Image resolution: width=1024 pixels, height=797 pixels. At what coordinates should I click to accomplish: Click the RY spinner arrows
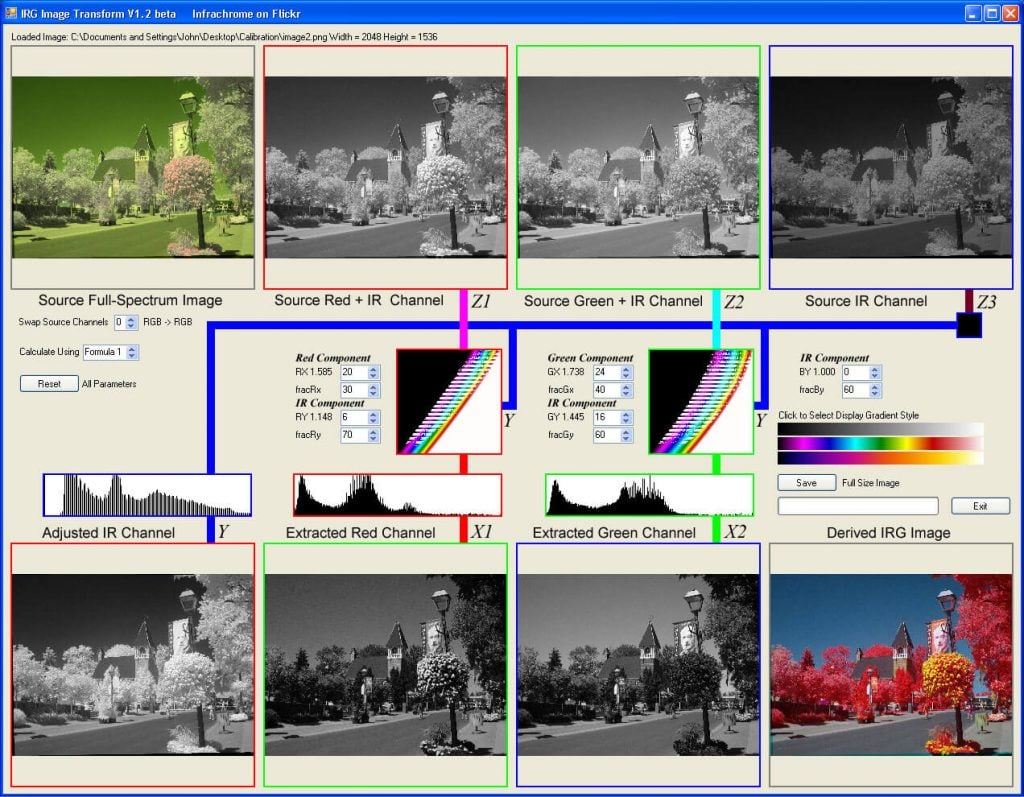coord(374,417)
